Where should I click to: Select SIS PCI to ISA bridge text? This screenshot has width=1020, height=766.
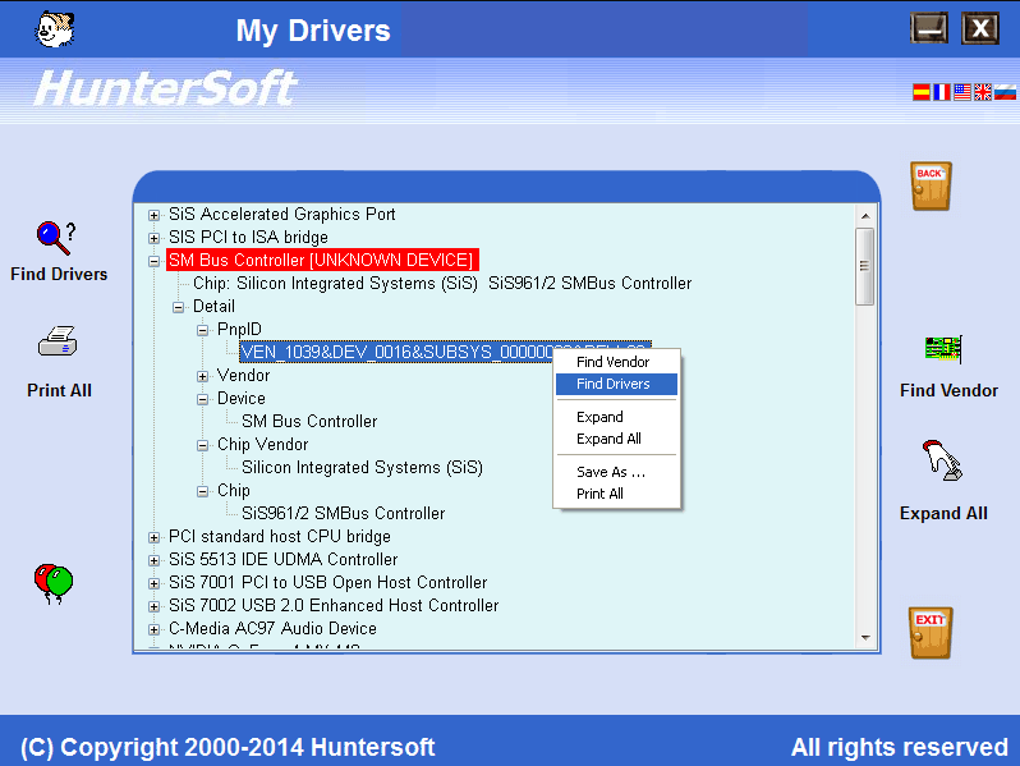tap(248, 237)
